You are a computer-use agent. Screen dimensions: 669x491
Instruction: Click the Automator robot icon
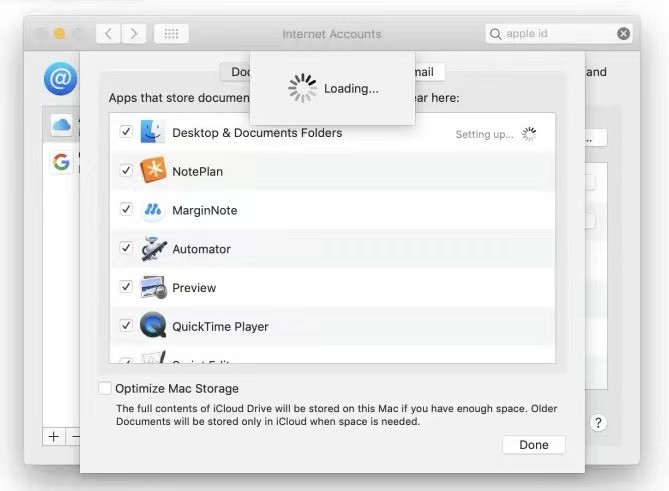tap(154, 248)
